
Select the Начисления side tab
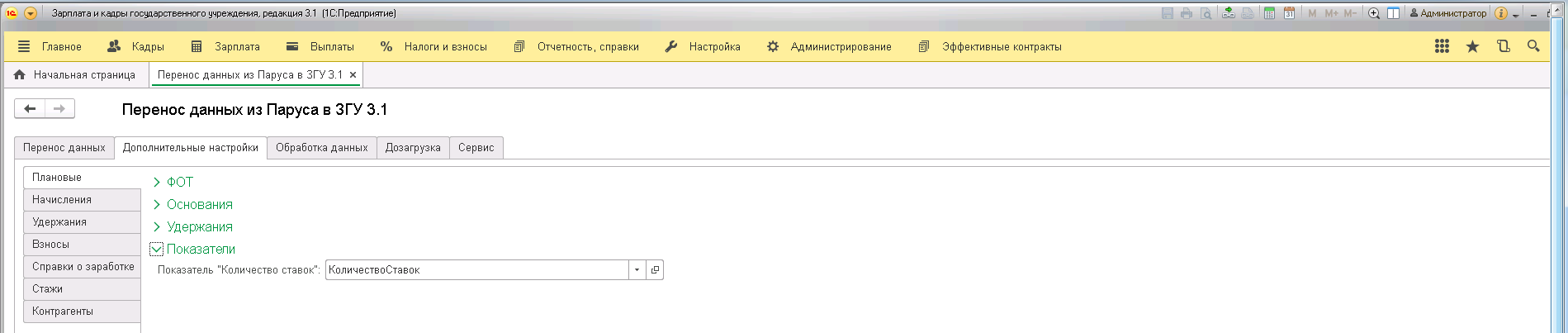point(62,200)
